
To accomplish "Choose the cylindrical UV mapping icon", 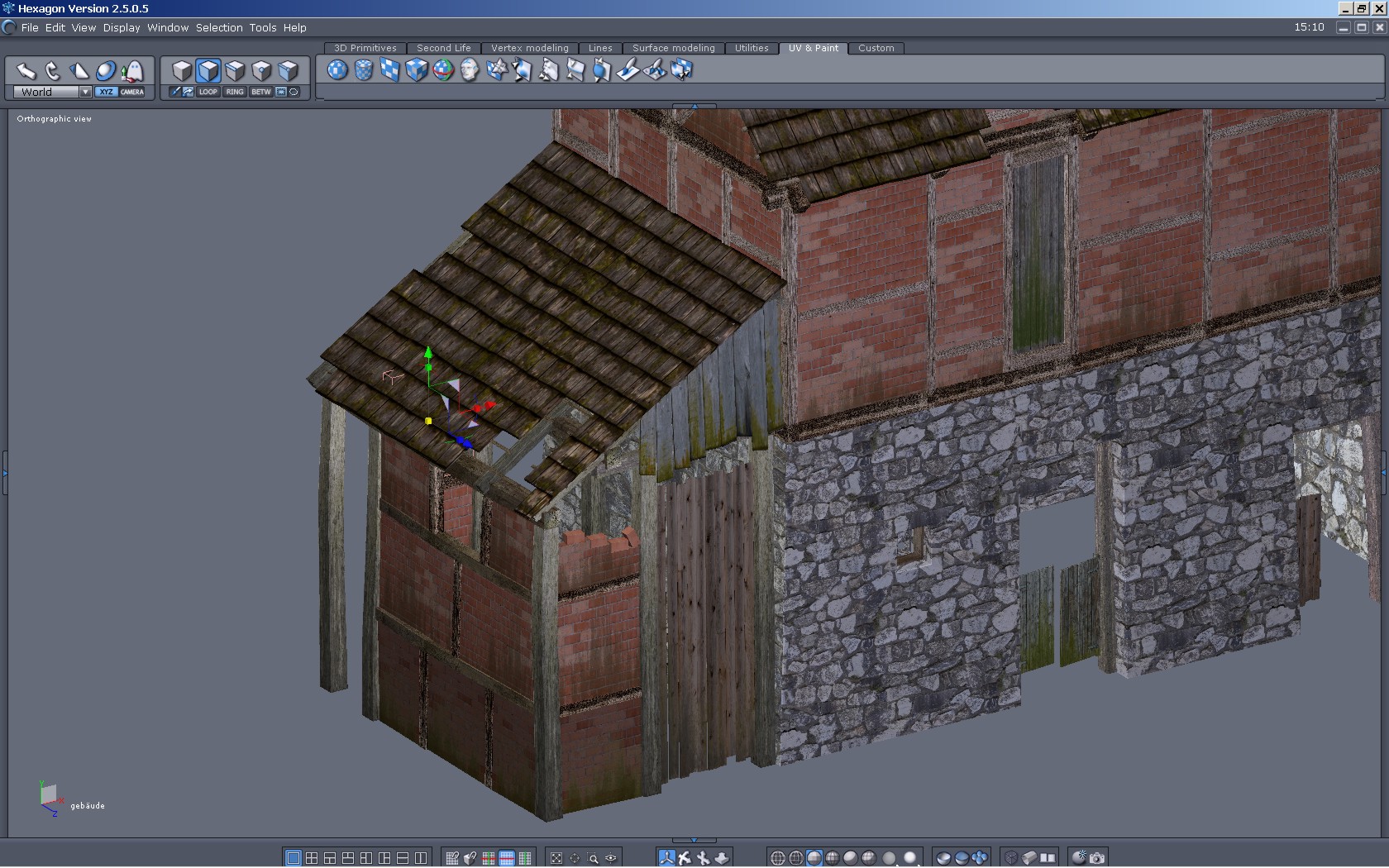I will coord(364,70).
